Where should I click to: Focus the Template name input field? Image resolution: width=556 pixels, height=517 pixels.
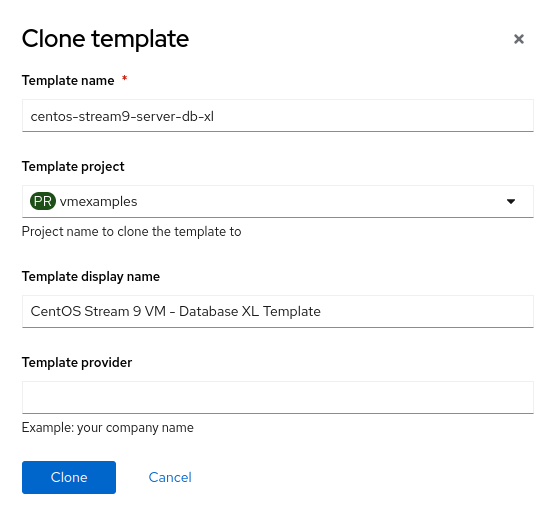[x=278, y=116]
